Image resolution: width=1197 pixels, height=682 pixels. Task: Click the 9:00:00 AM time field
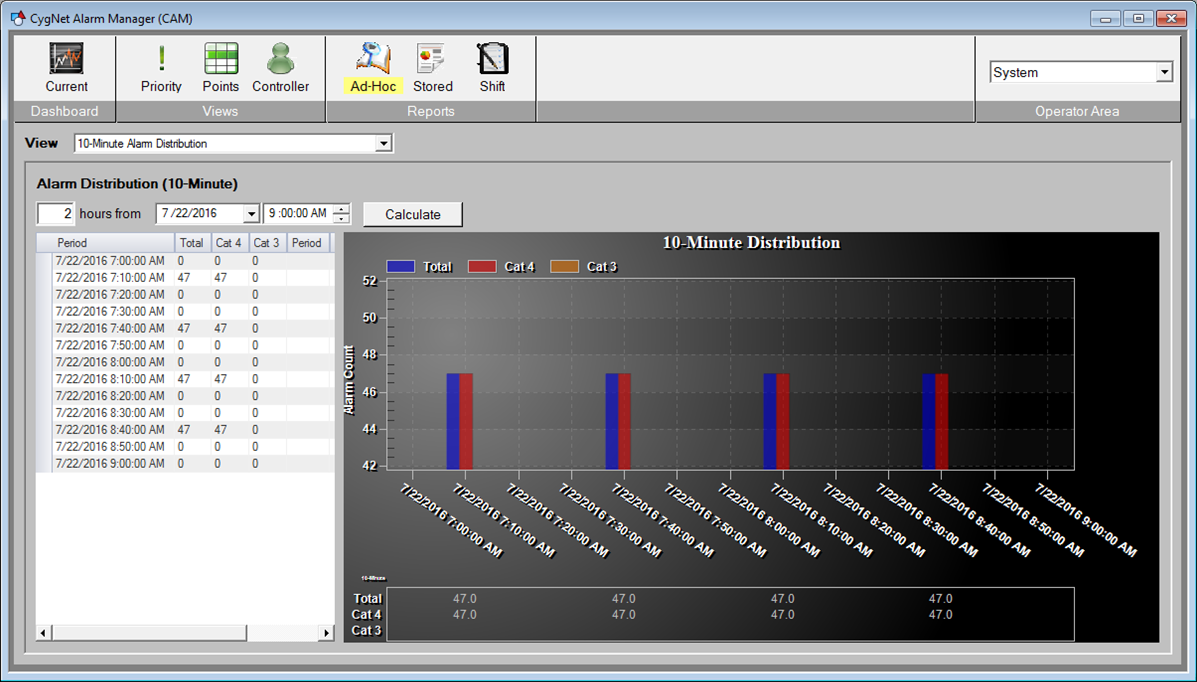pyautogui.click(x=298, y=214)
